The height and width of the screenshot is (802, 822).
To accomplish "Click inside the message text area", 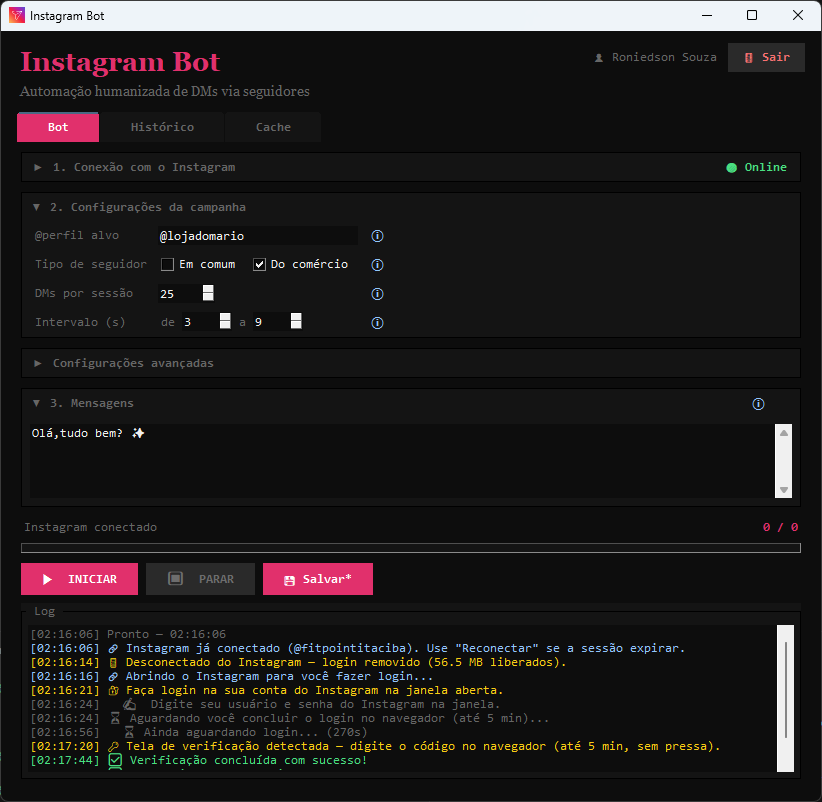I will 402,461.
